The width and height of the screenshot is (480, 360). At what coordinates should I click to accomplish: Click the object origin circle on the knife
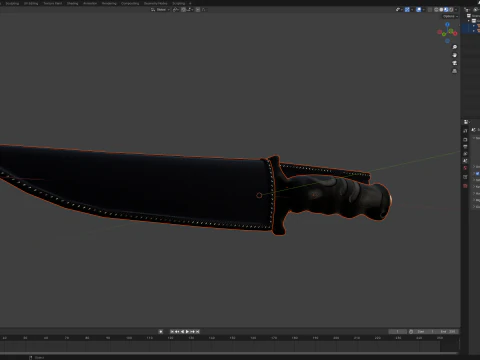[259, 195]
